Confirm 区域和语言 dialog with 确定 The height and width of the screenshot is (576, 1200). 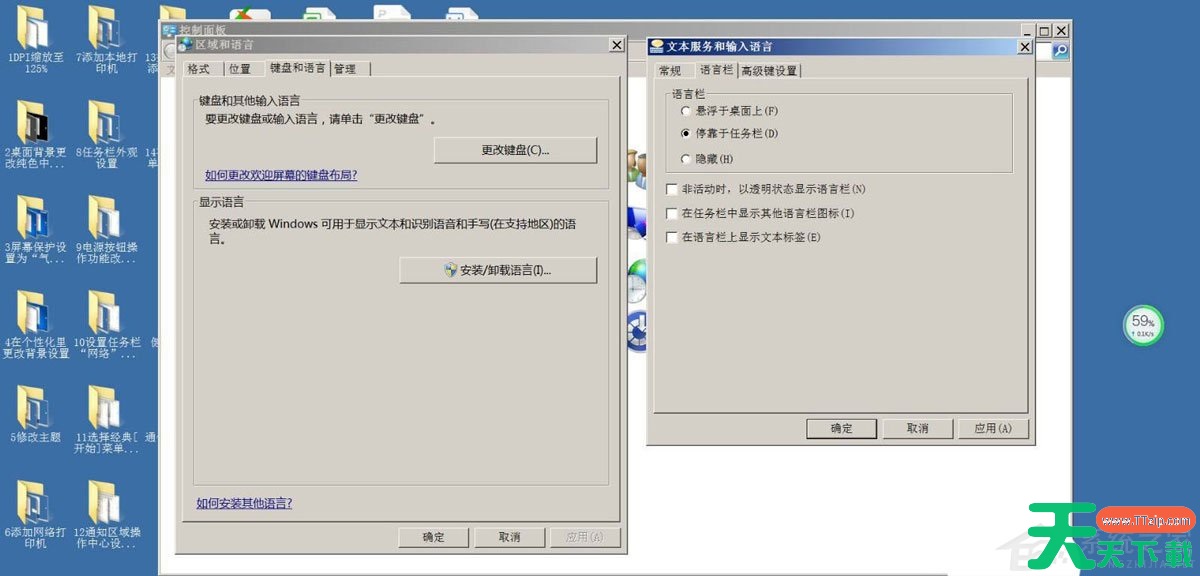434,537
